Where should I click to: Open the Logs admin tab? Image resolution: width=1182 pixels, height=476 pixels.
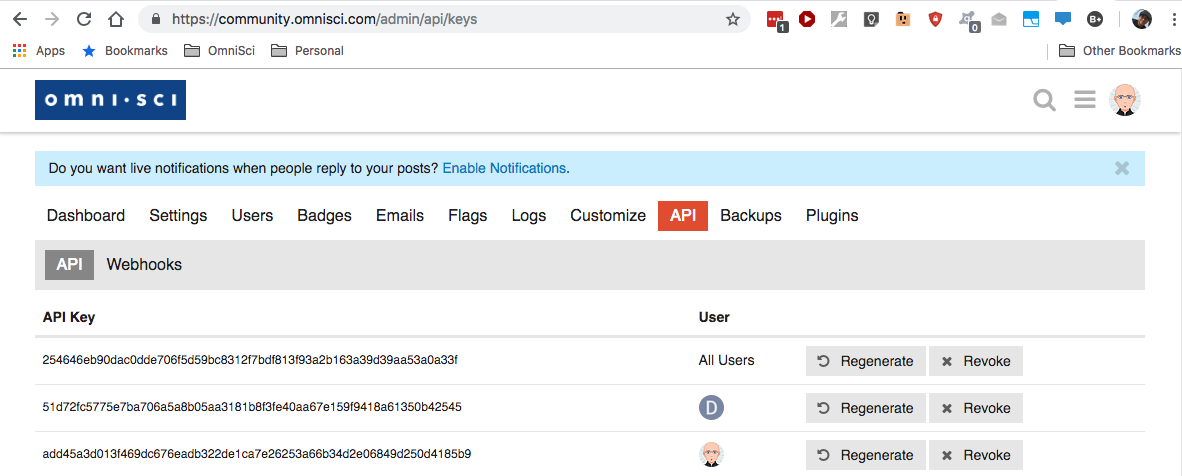(x=528, y=216)
